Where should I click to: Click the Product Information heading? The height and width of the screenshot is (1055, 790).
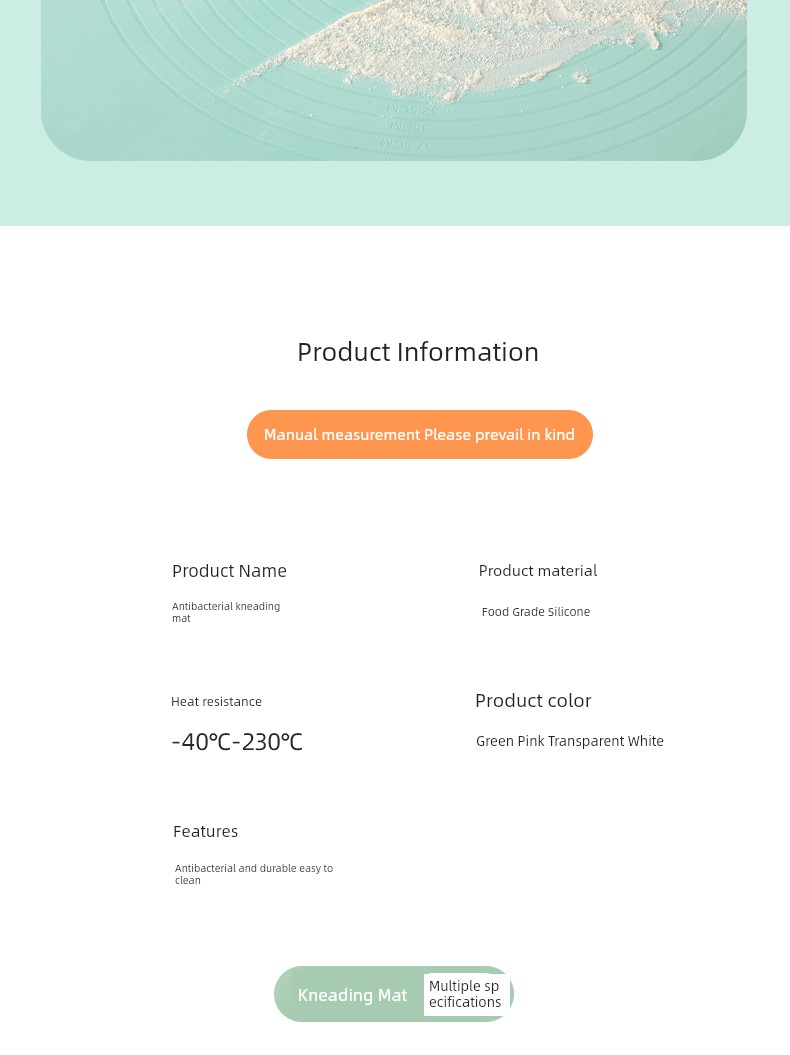[x=418, y=352]
